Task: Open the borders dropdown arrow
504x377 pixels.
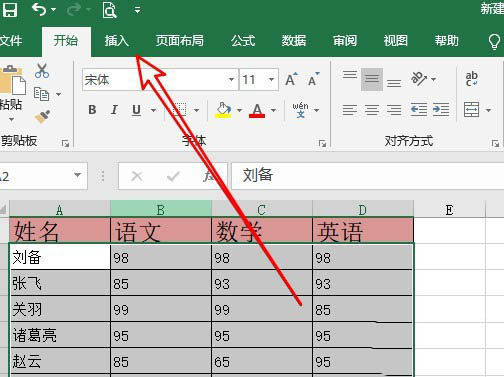Action: coord(197,110)
